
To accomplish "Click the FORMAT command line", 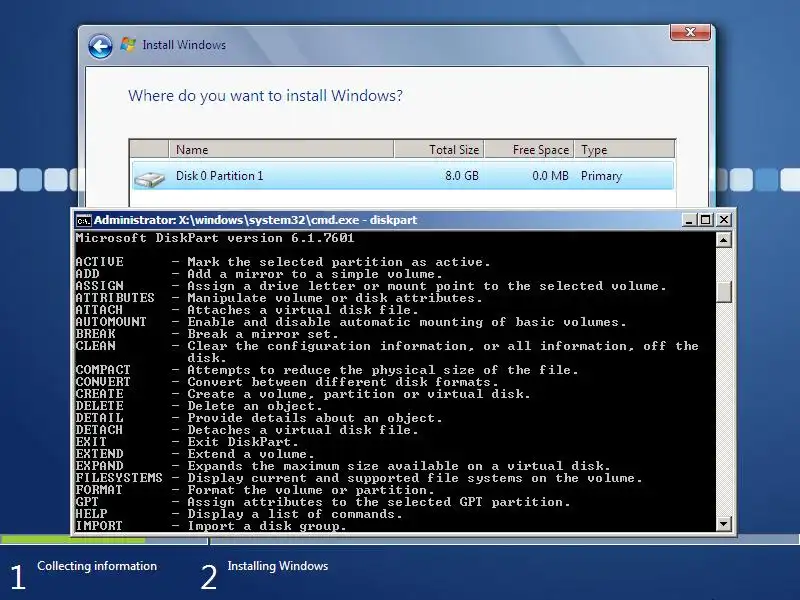I will pyautogui.click(x=255, y=490).
